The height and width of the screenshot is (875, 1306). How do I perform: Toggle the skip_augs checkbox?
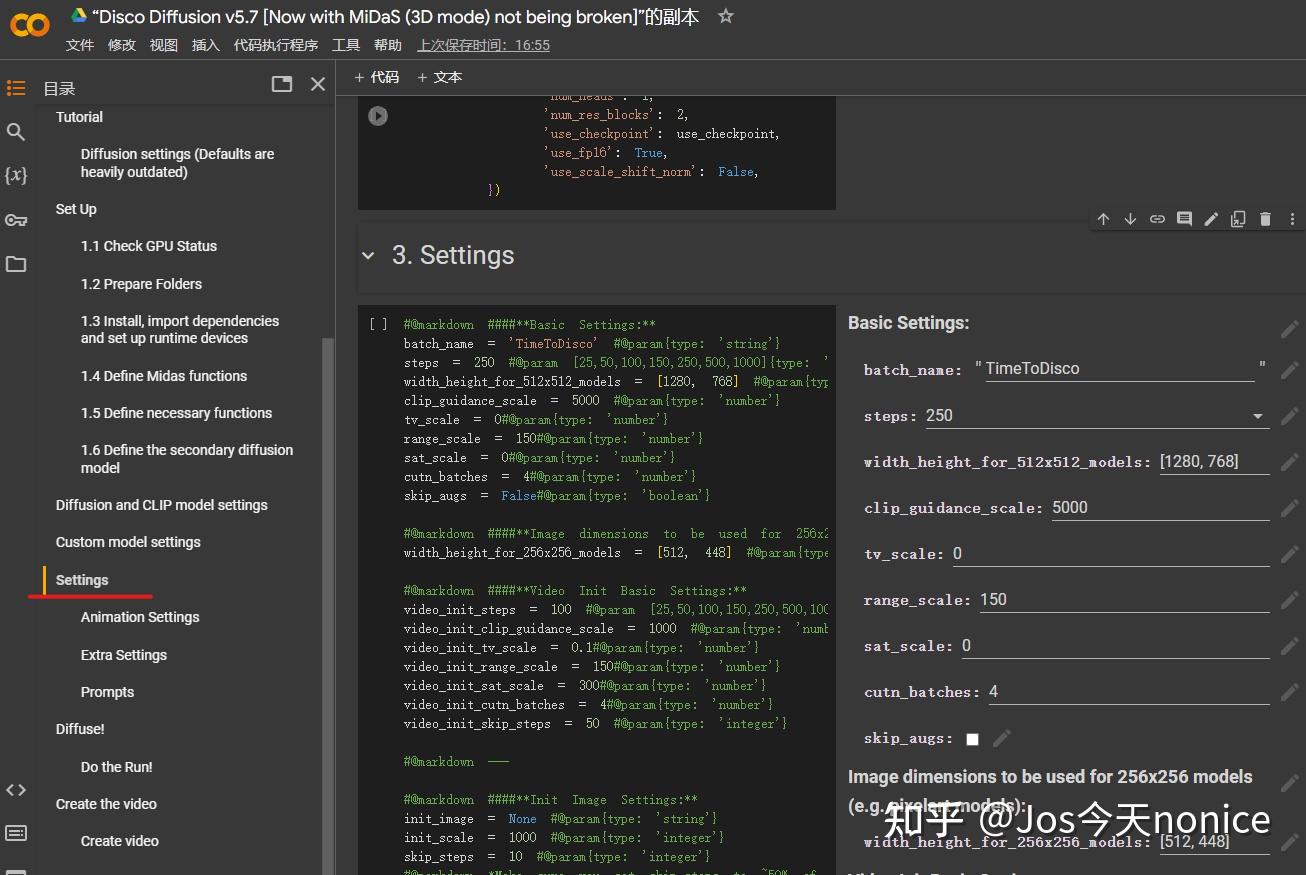pos(972,739)
